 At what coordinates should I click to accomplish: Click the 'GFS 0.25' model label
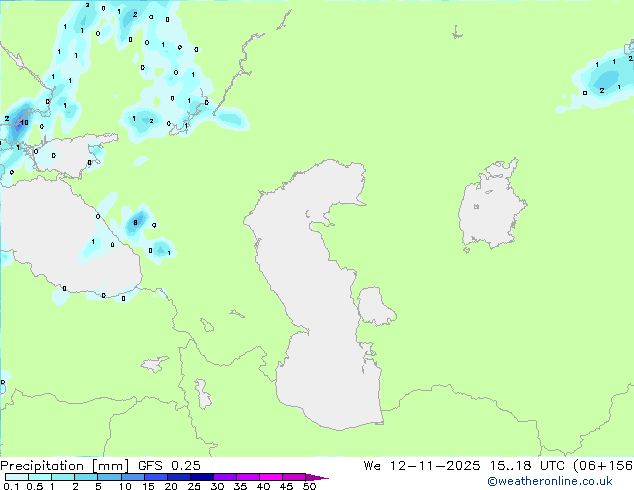(169, 466)
